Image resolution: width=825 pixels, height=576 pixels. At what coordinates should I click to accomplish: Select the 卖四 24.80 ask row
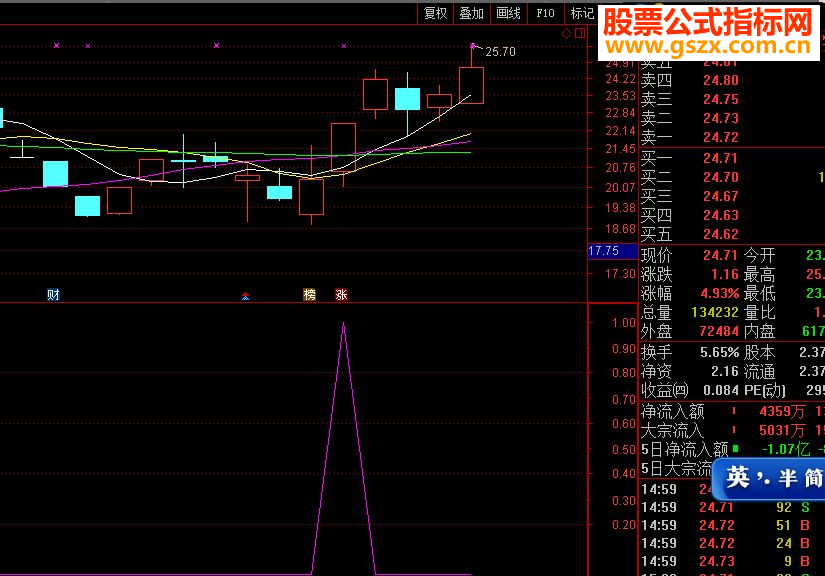(732, 80)
